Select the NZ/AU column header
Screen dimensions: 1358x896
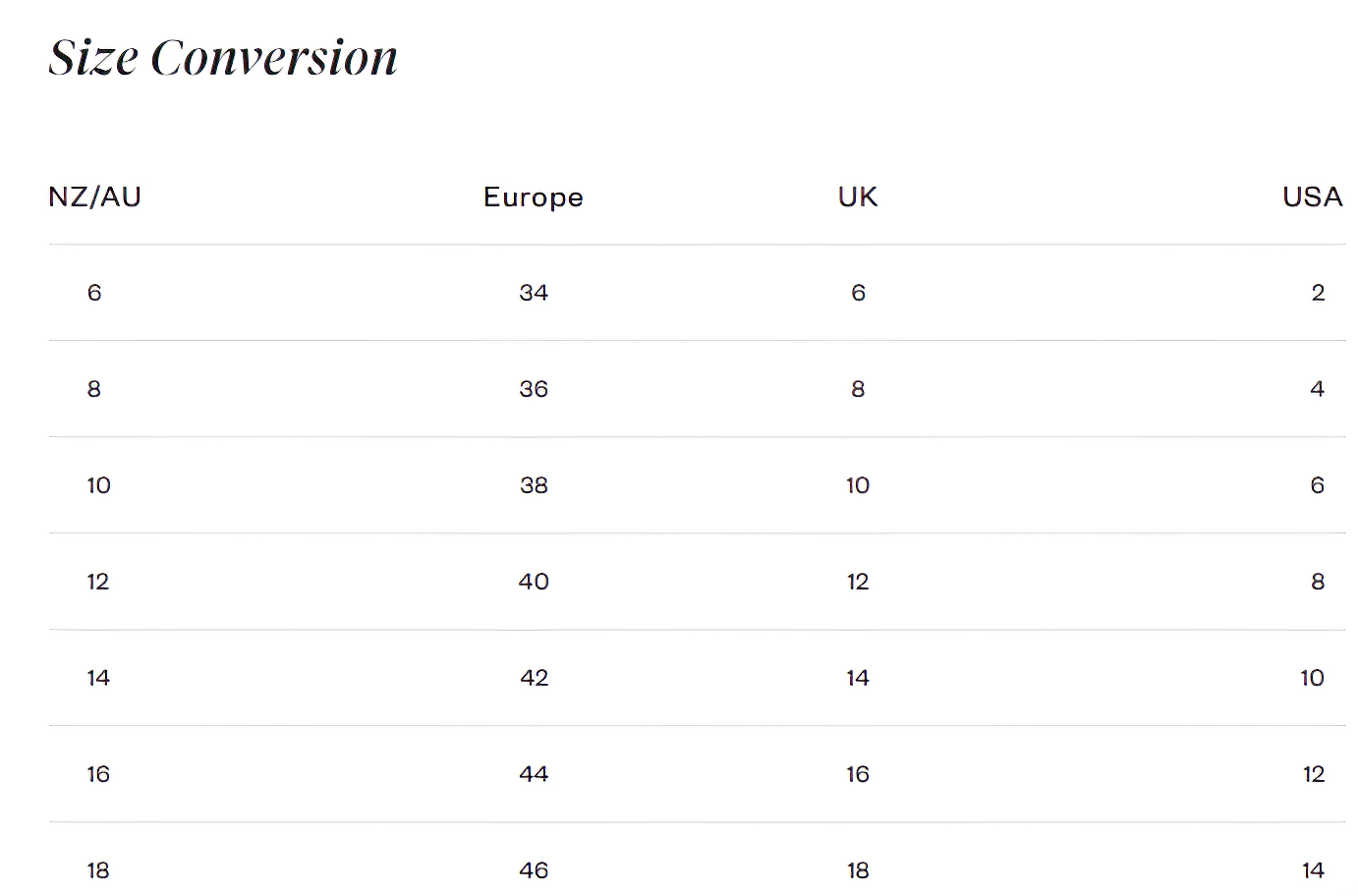95,196
